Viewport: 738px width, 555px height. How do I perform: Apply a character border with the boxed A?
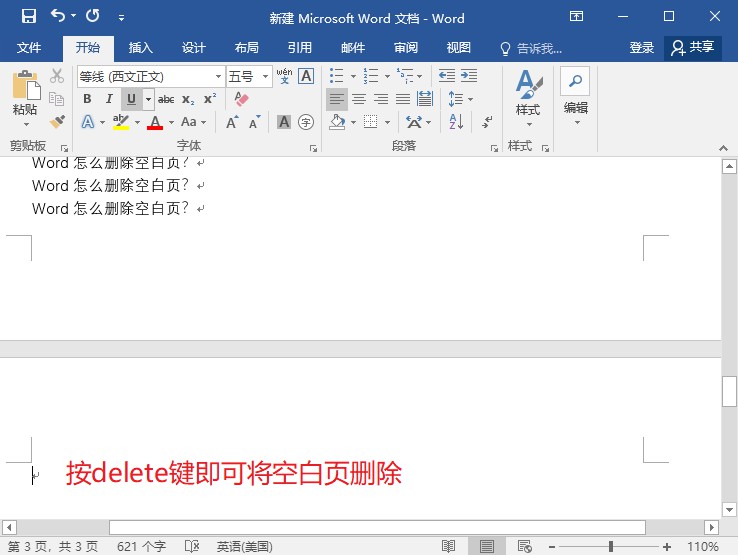[306, 76]
